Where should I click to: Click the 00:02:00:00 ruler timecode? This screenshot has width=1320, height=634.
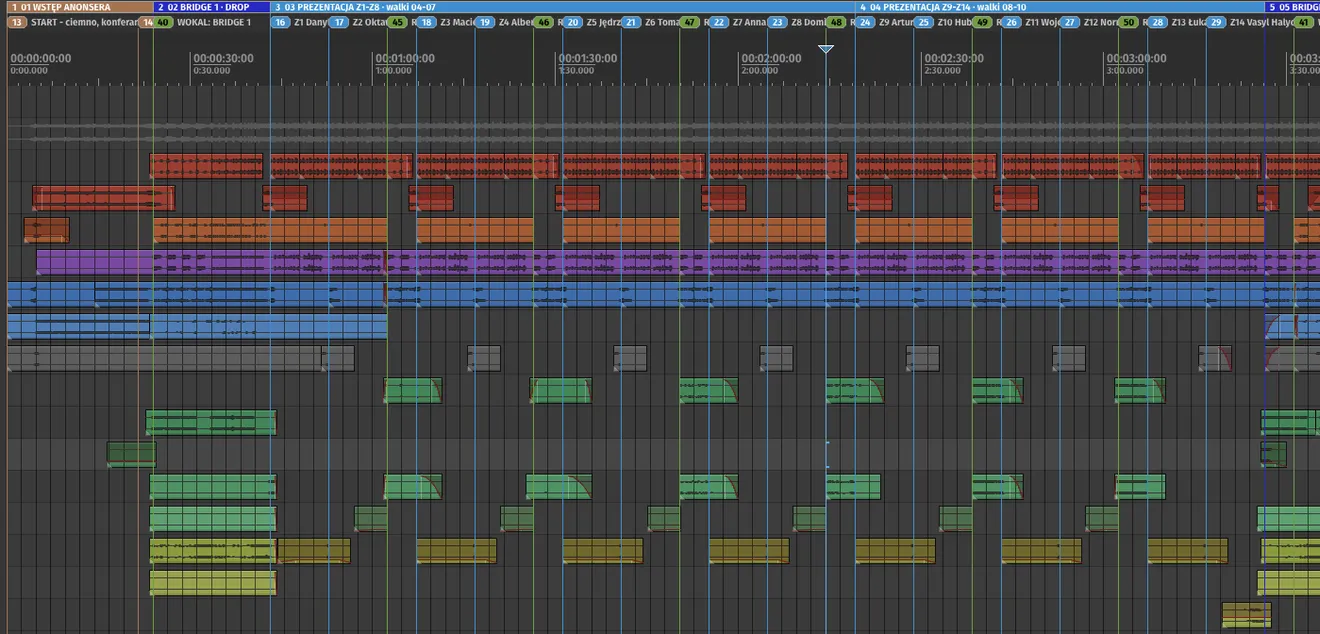[x=771, y=59]
